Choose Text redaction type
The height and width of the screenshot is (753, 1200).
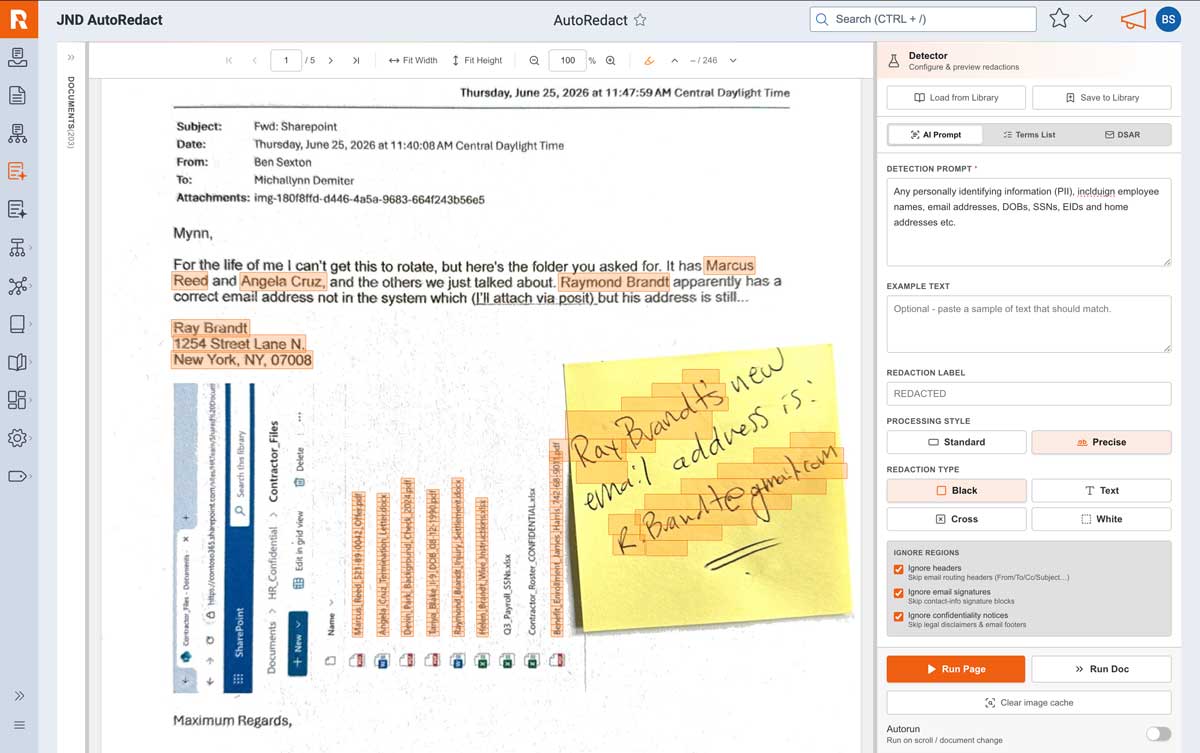coord(1101,491)
